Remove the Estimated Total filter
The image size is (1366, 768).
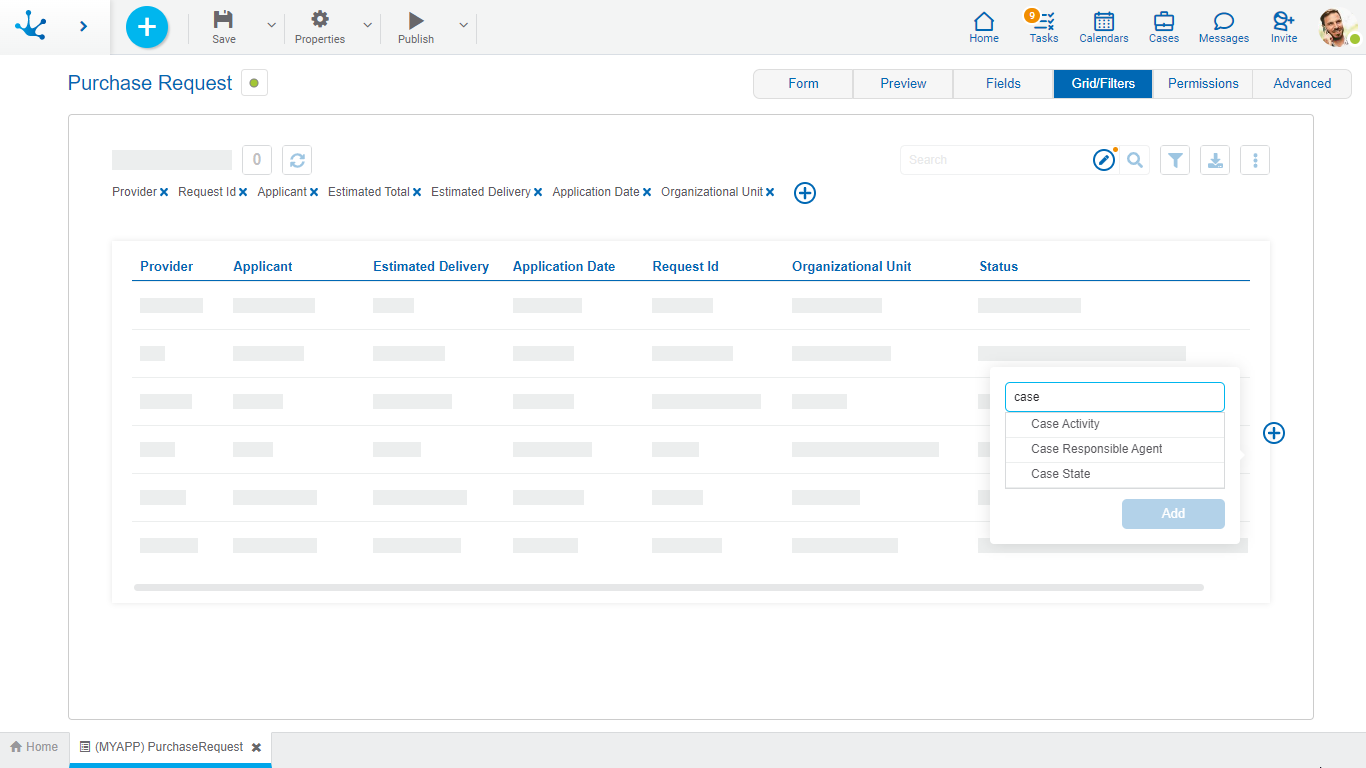pyautogui.click(x=417, y=192)
